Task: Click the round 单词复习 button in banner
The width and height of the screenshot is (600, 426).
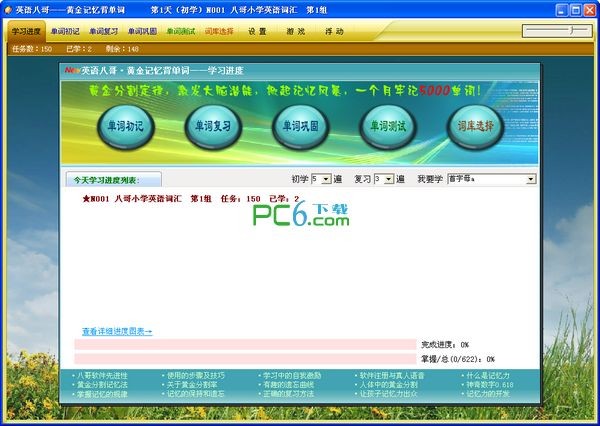Action: [213, 127]
